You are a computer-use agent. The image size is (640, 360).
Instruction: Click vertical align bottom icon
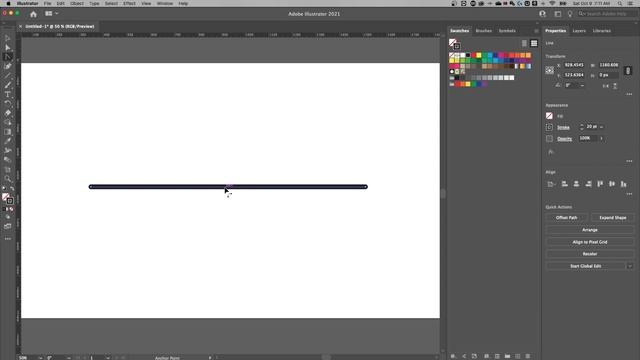624,184
